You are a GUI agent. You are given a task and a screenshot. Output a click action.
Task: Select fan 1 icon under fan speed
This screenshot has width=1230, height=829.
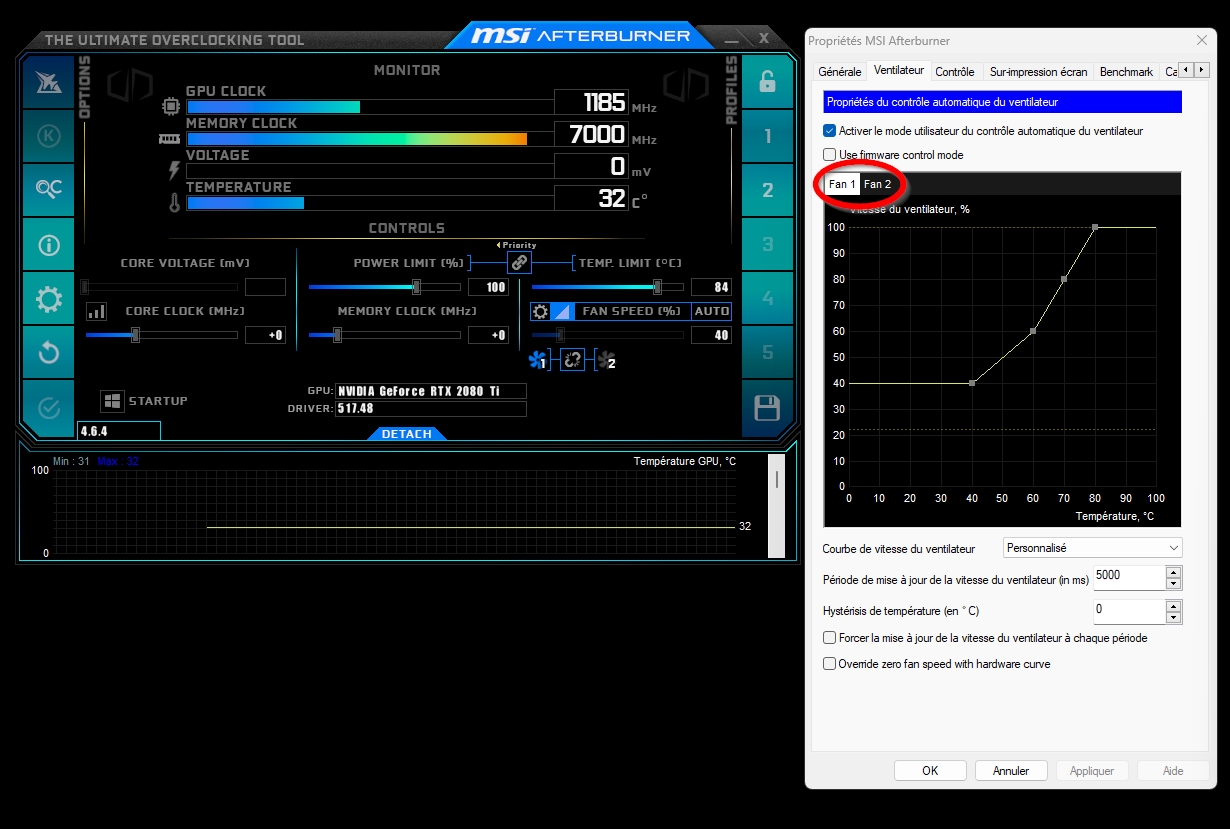tap(539, 360)
